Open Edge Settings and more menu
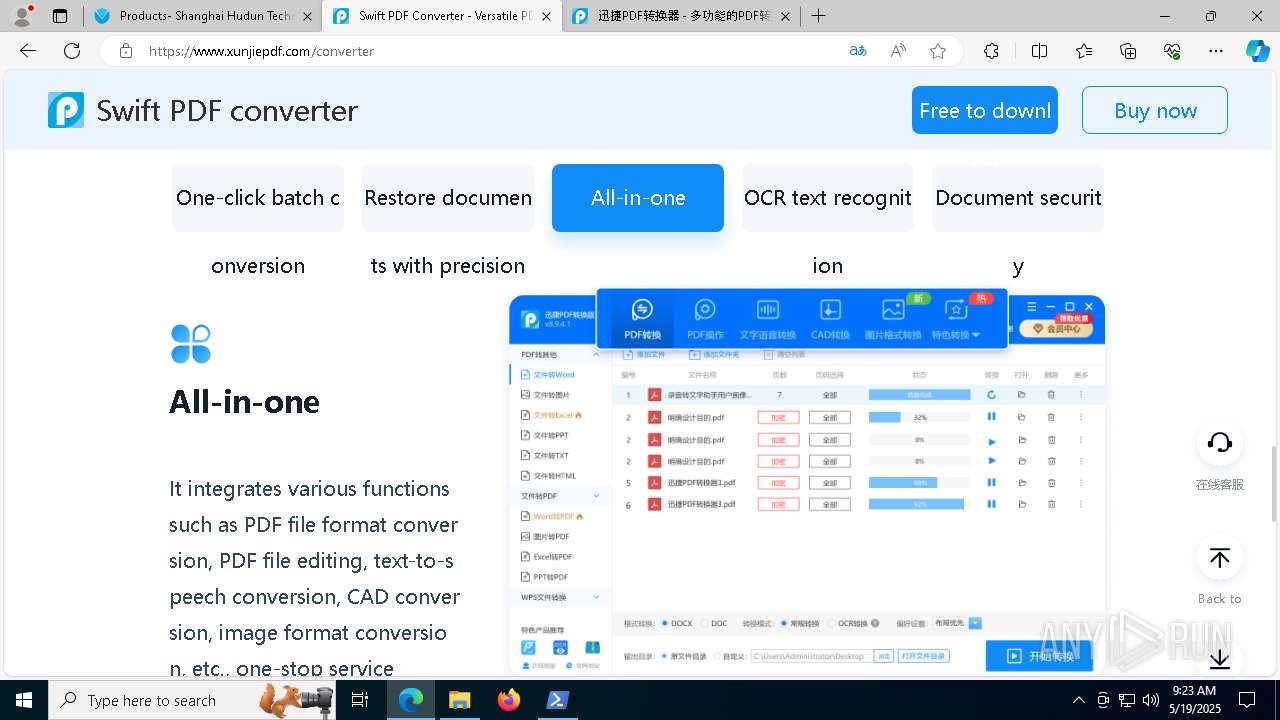The width and height of the screenshot is (1280, 720). 1216,51
